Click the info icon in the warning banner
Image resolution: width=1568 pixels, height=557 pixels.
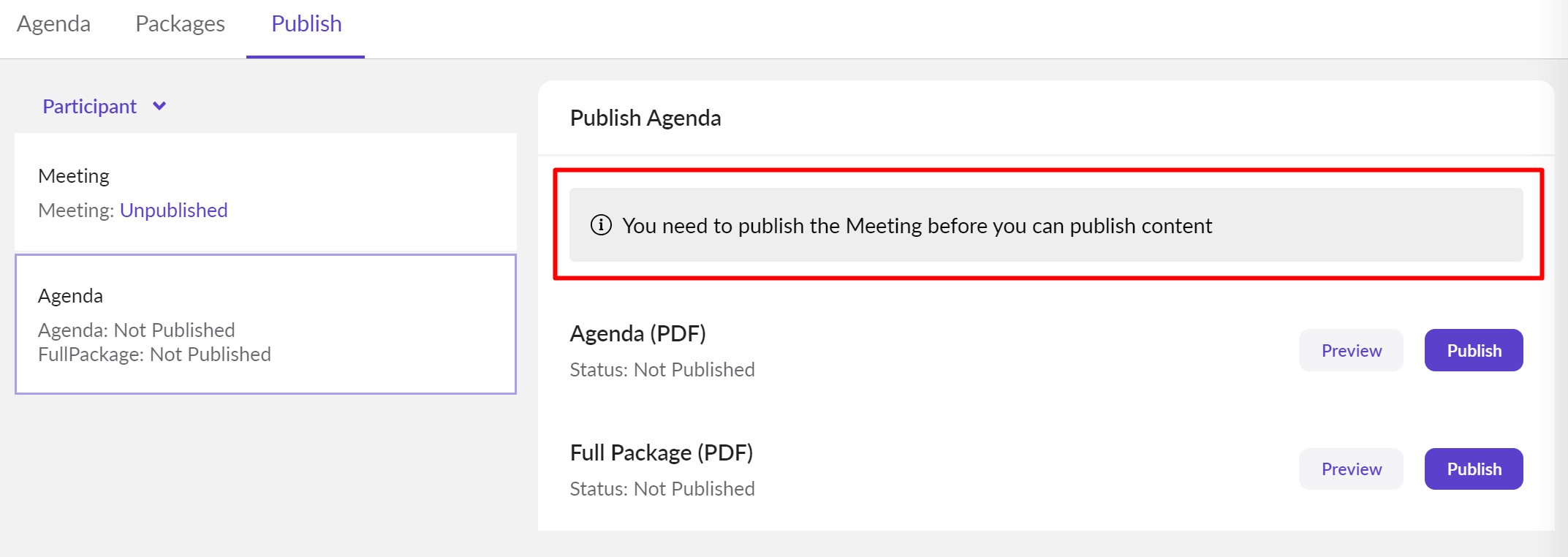point(601,226)
